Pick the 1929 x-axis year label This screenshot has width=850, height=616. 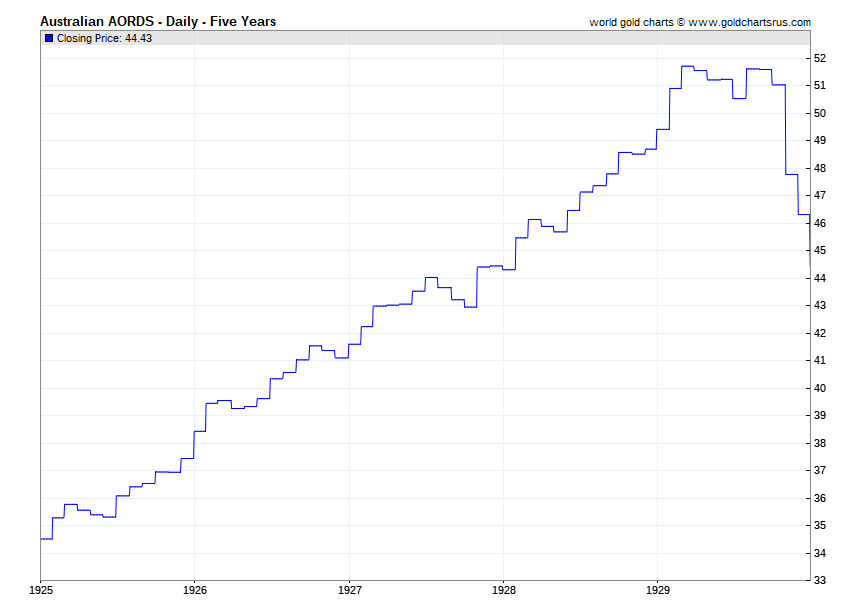pyautogui.click(x=658, y=591)
